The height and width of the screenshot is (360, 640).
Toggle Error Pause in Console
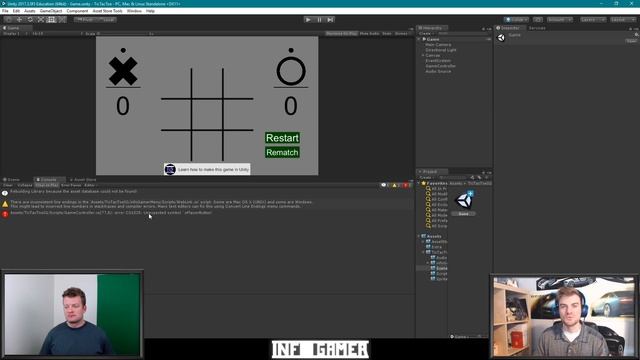[x=71, y=185]
